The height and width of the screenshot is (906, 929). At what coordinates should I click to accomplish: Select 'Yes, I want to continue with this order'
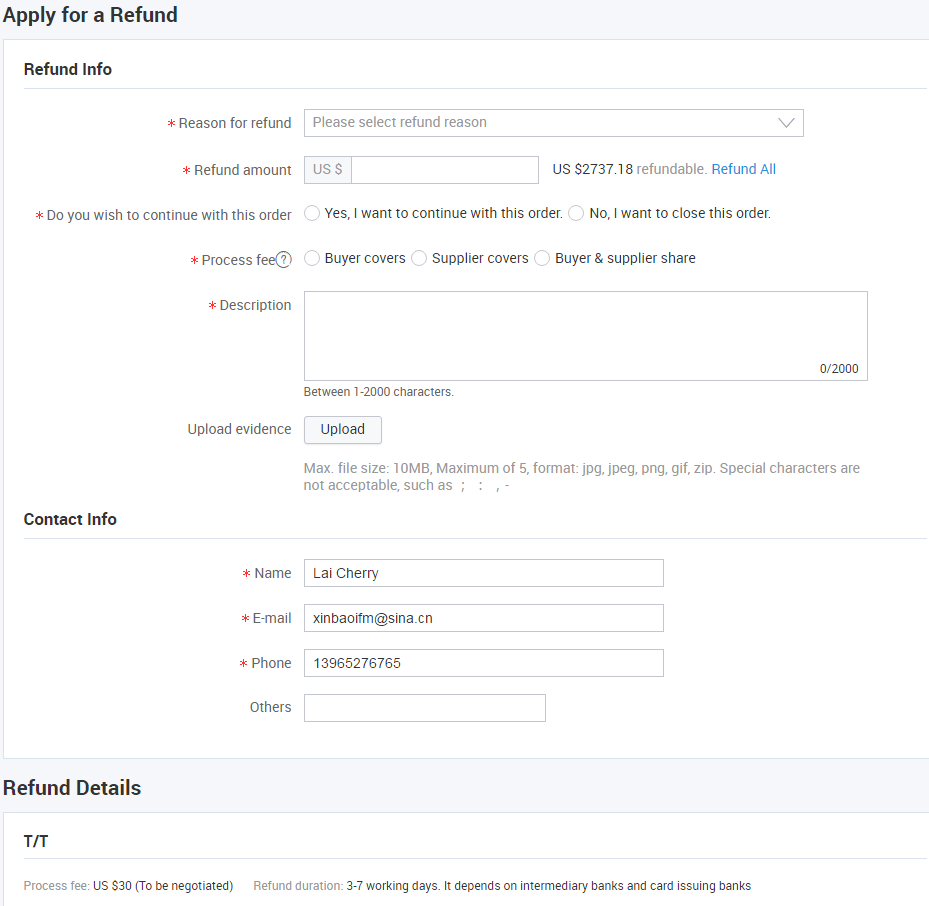[313, 213]
